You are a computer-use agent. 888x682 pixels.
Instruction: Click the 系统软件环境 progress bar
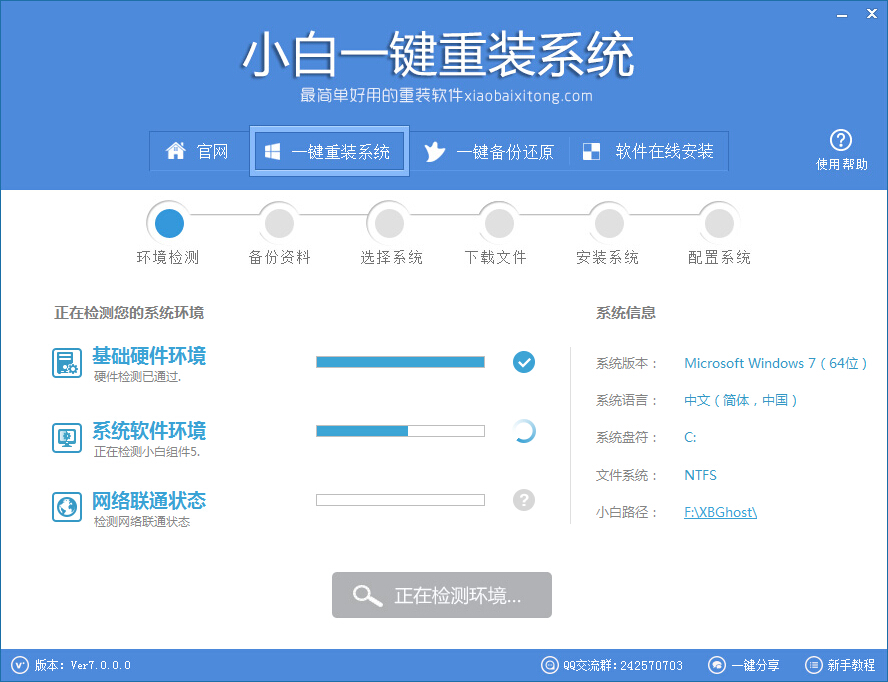click(399, 431)
